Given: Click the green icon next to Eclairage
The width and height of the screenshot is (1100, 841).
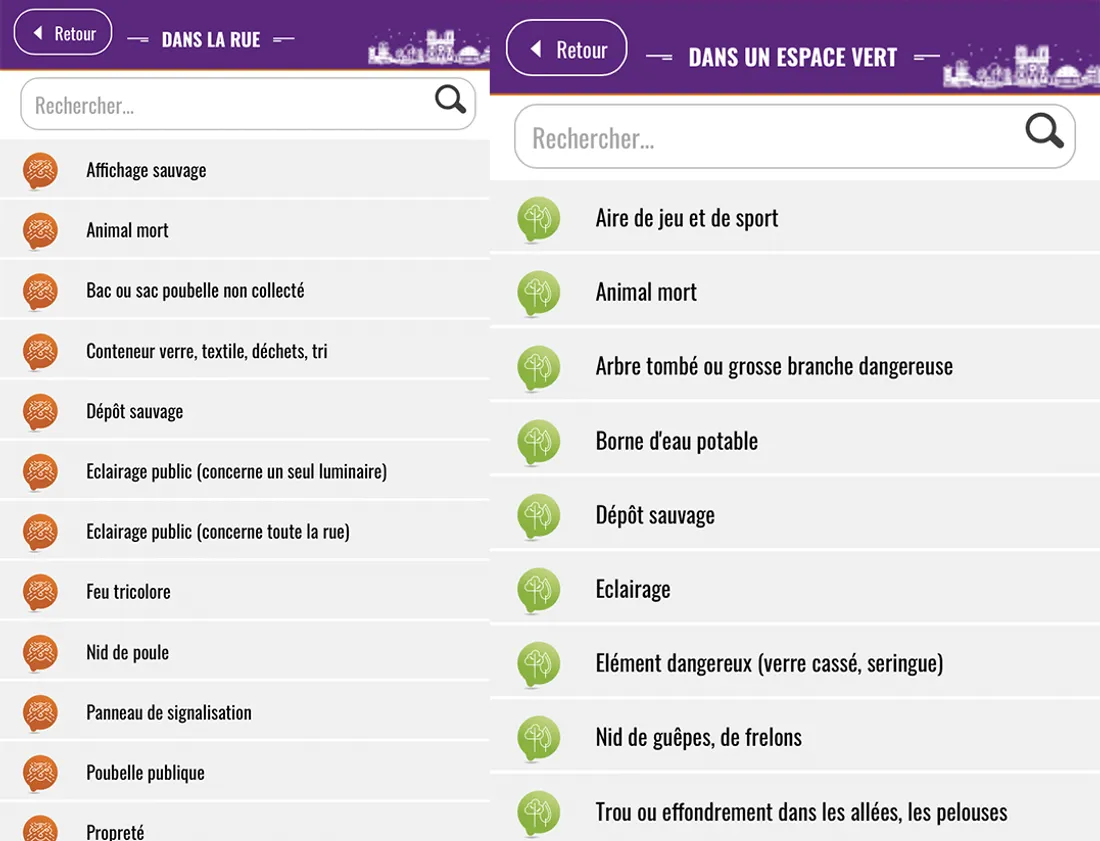Looking at the screenshot, I should (539, 588).
